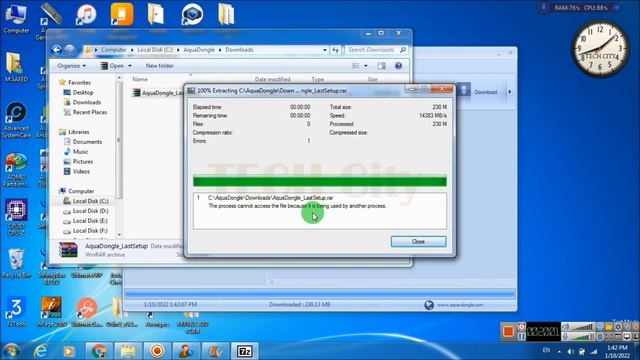Open Google Chrome from taskbar
The height and width of the screenshot is (360, 640).
[x=99, y=351]
